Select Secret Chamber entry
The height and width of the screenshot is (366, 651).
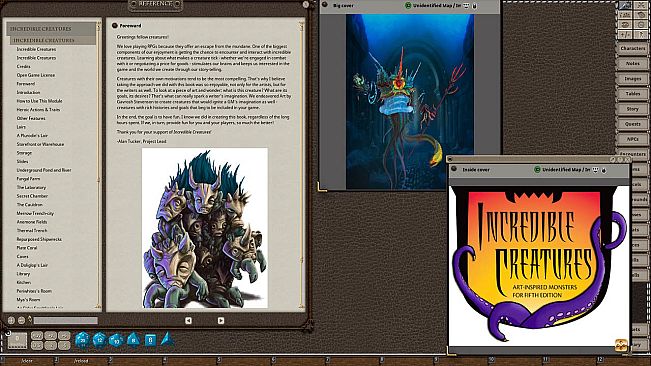[32, 196]
